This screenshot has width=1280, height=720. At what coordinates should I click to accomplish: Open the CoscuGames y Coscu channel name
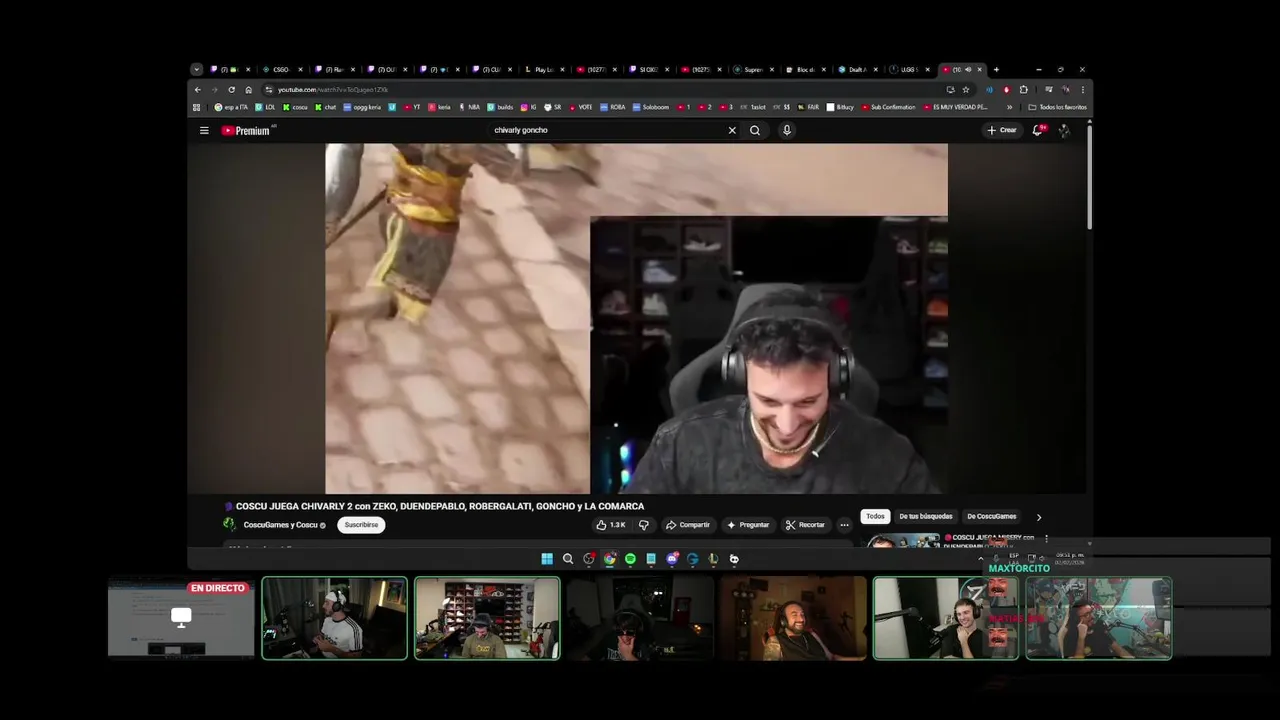(280, 525)
